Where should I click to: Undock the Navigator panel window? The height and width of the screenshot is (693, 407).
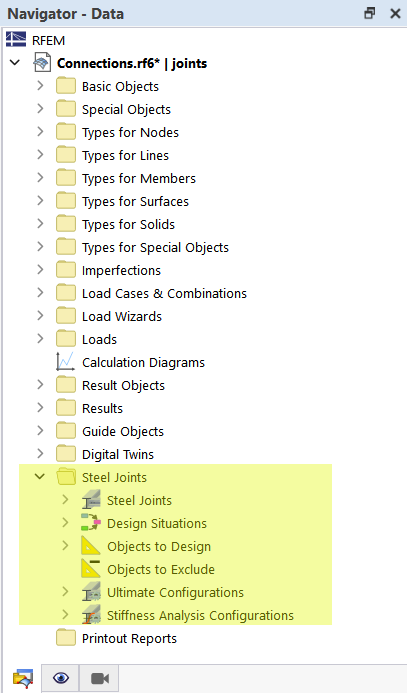(x=369, y=13)
